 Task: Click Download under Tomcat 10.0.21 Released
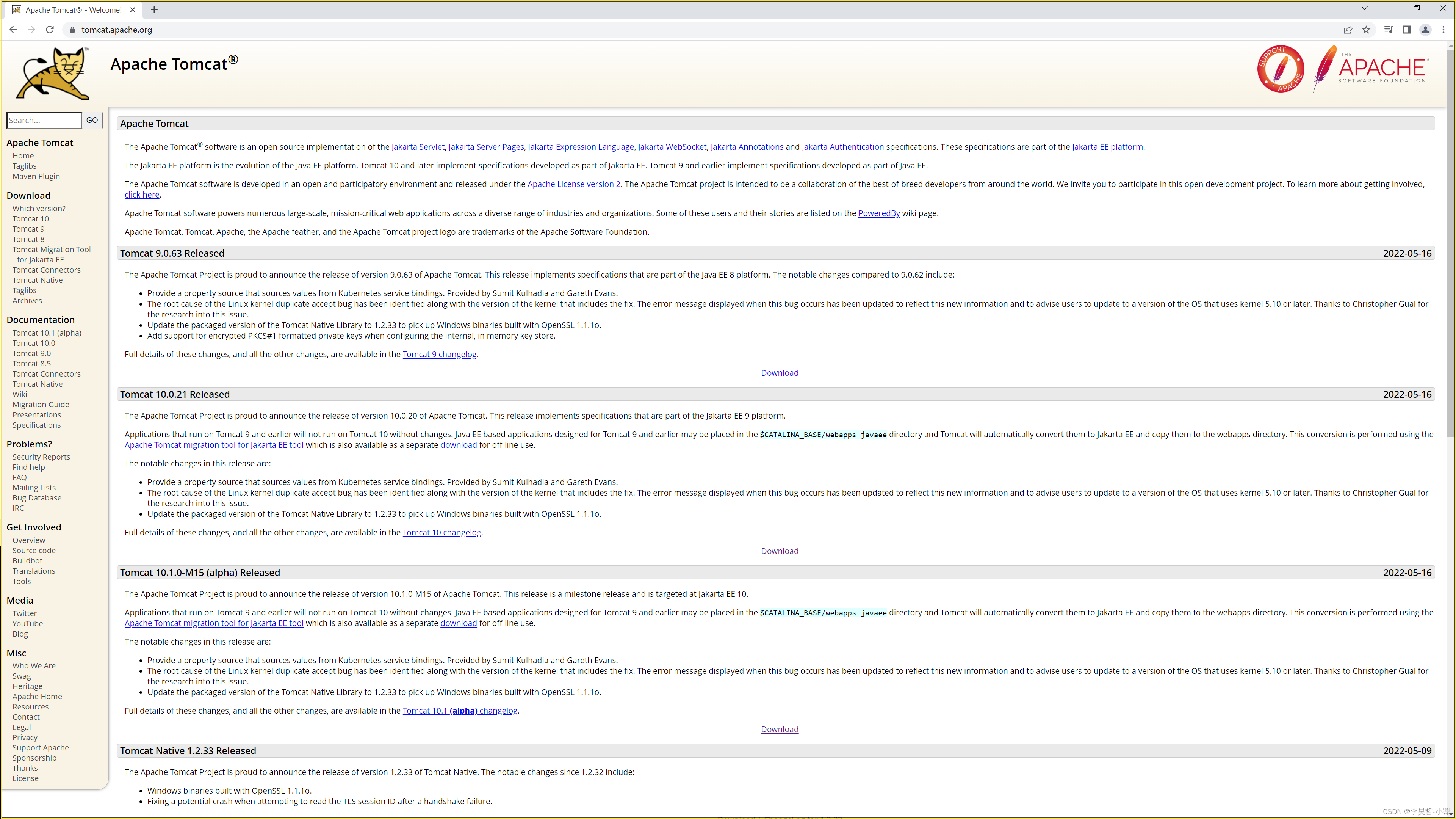tap(780, 550)
